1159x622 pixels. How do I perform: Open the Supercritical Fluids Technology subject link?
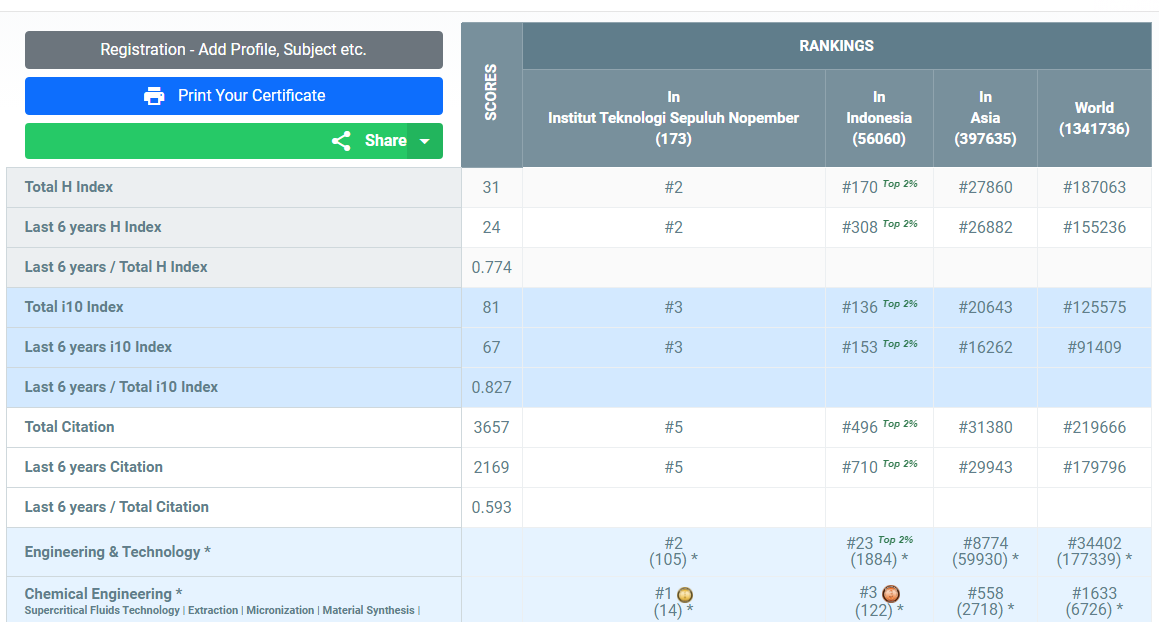tap(102, 610)
